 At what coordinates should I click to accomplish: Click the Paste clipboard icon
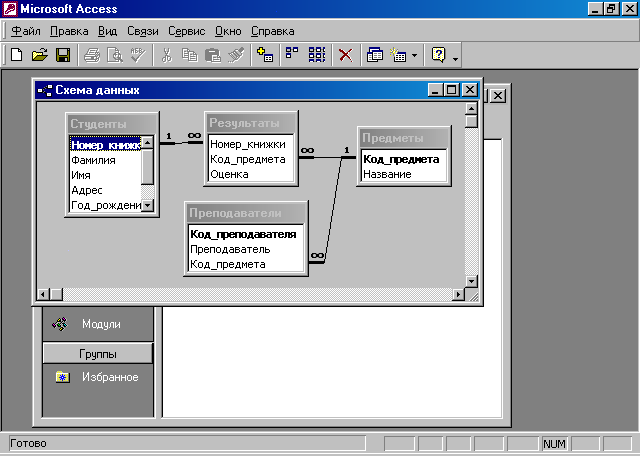coord(213,55)
